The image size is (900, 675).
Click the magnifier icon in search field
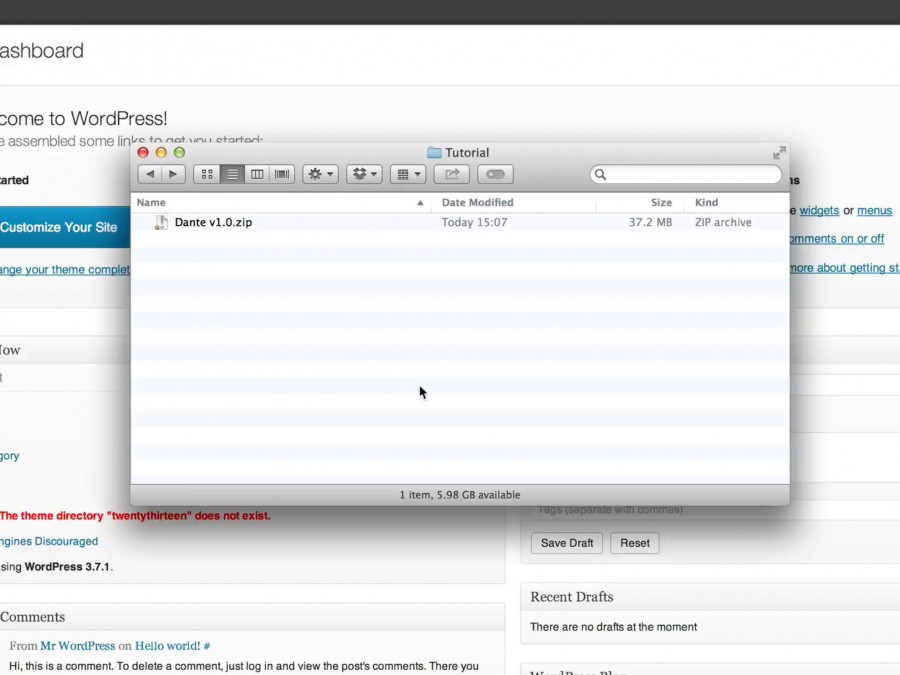(600, 174)
